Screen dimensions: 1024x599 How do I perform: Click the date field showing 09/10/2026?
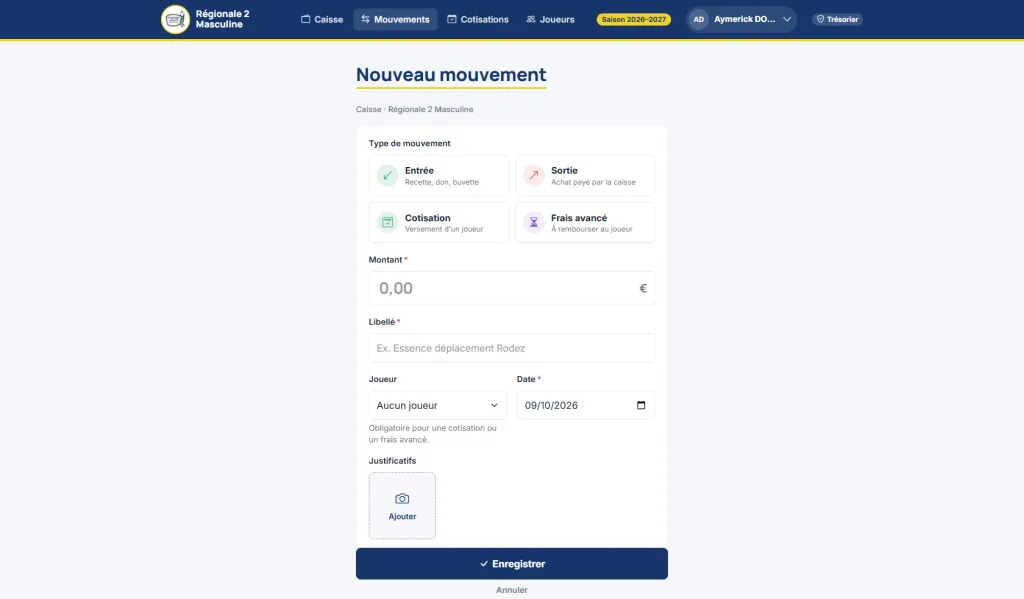585,405
